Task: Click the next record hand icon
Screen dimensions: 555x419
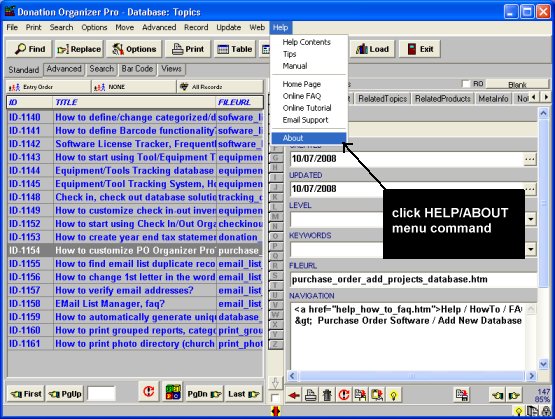Action: pos(514,395)
